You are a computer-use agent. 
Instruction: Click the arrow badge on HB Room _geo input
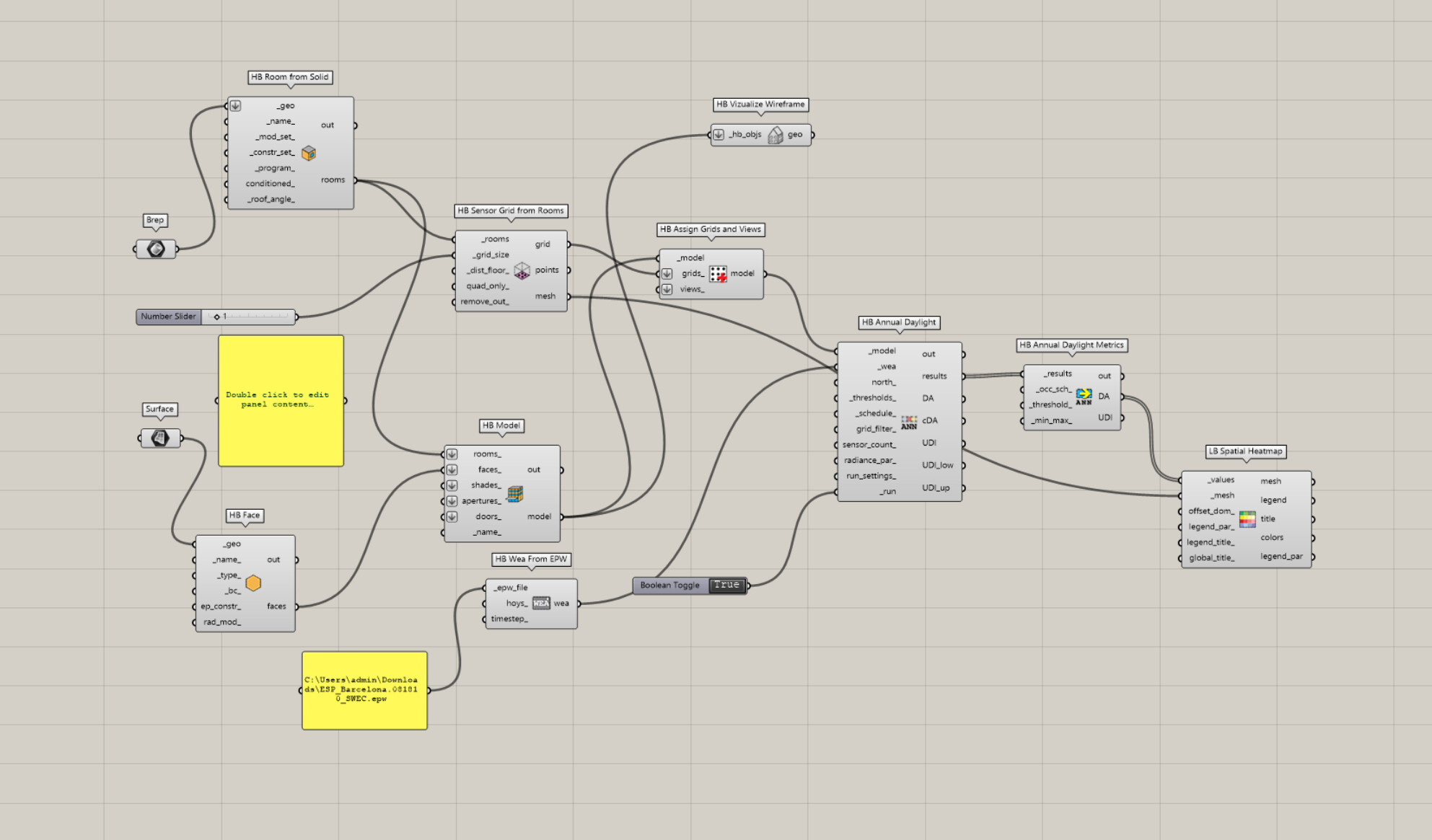point(235,106)
